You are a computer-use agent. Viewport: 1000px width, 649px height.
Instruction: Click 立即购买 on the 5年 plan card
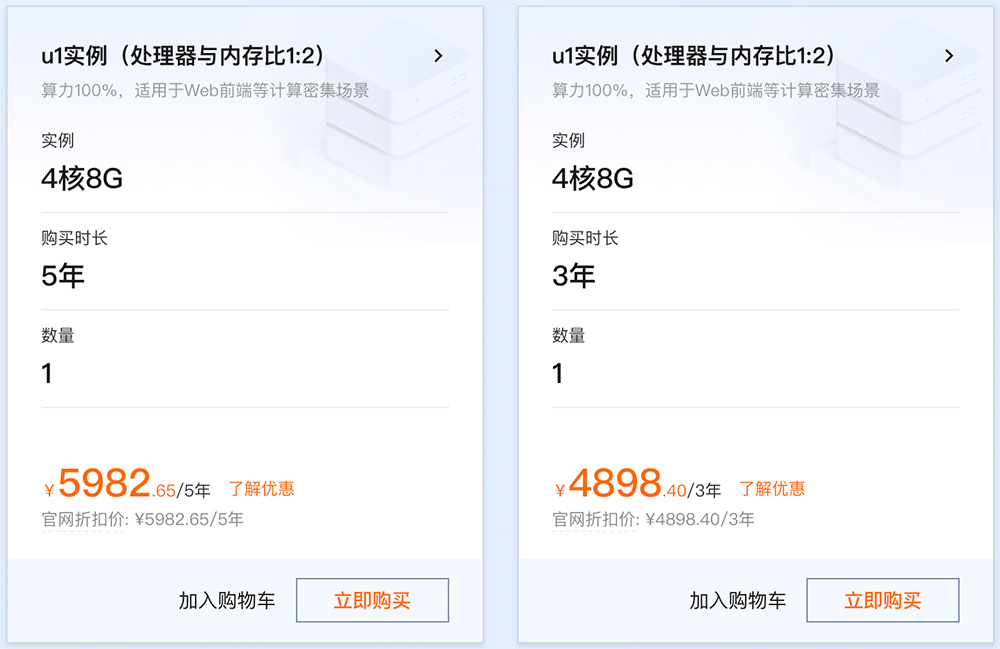tap(372, 600)
